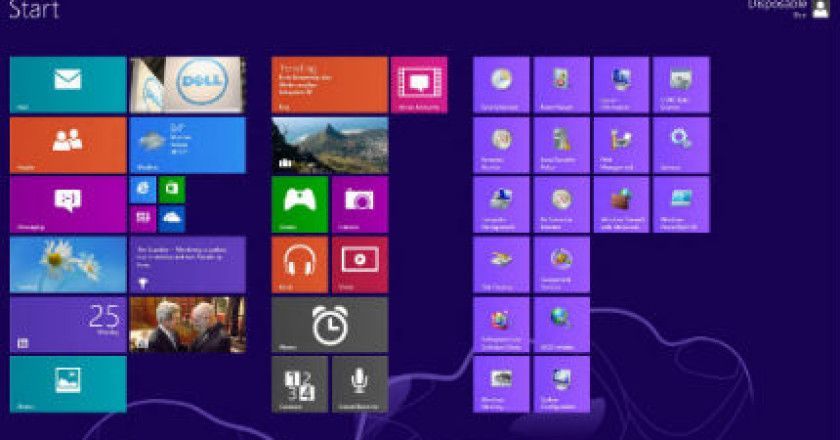The image size is (840, 440).
Task: Open the Desktop tile with daisy flowers
Action: coord(68,265)
